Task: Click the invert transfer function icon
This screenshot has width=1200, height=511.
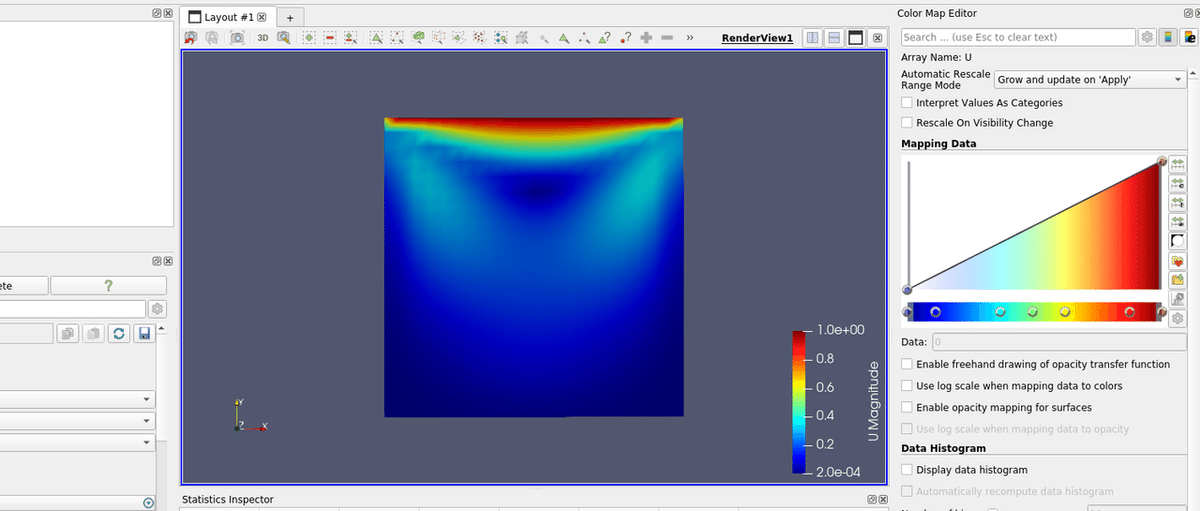Action: [x=1177, y=240]
